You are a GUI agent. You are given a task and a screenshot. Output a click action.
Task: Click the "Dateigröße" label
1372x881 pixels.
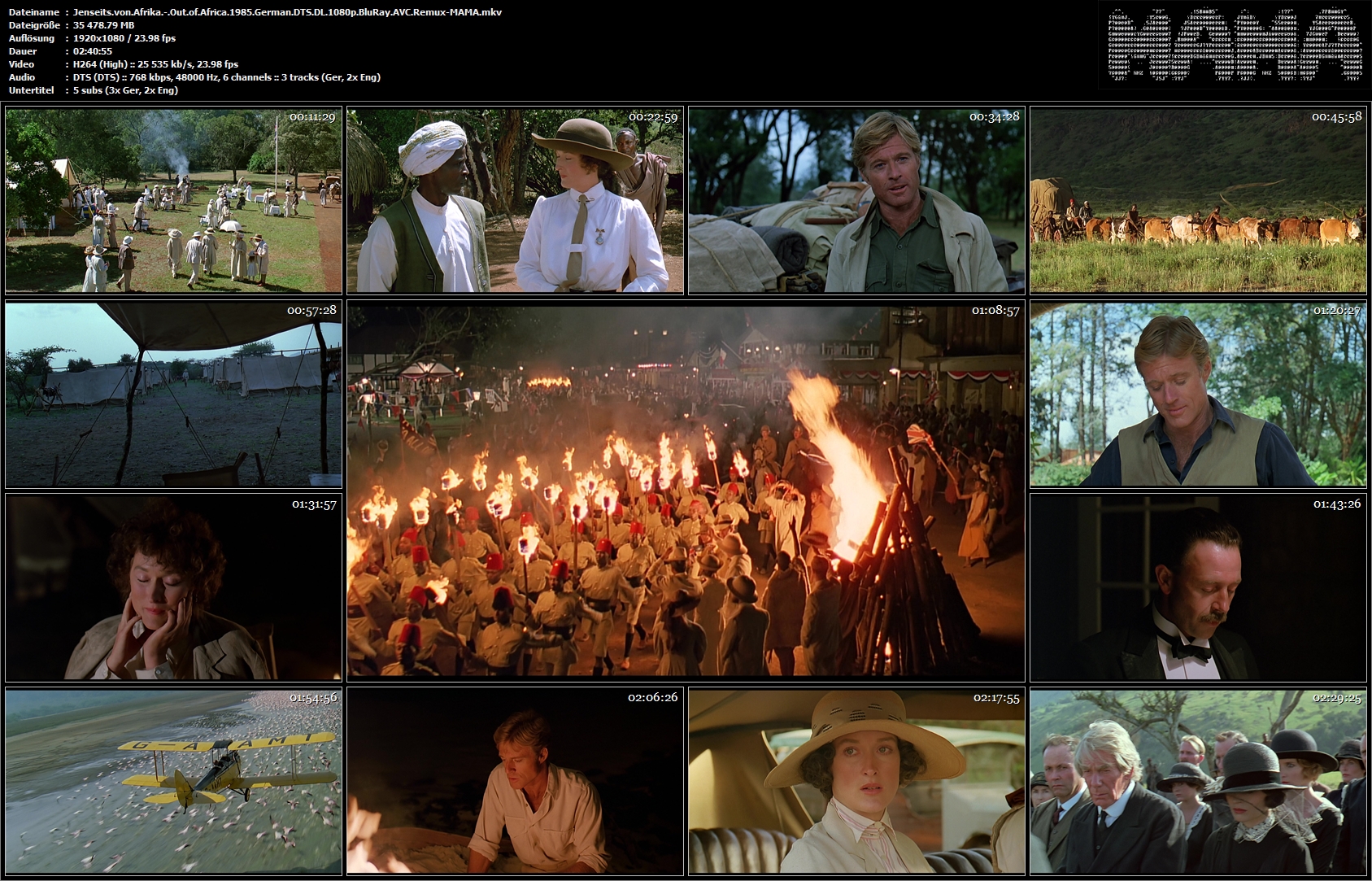(x=34, y=25)
